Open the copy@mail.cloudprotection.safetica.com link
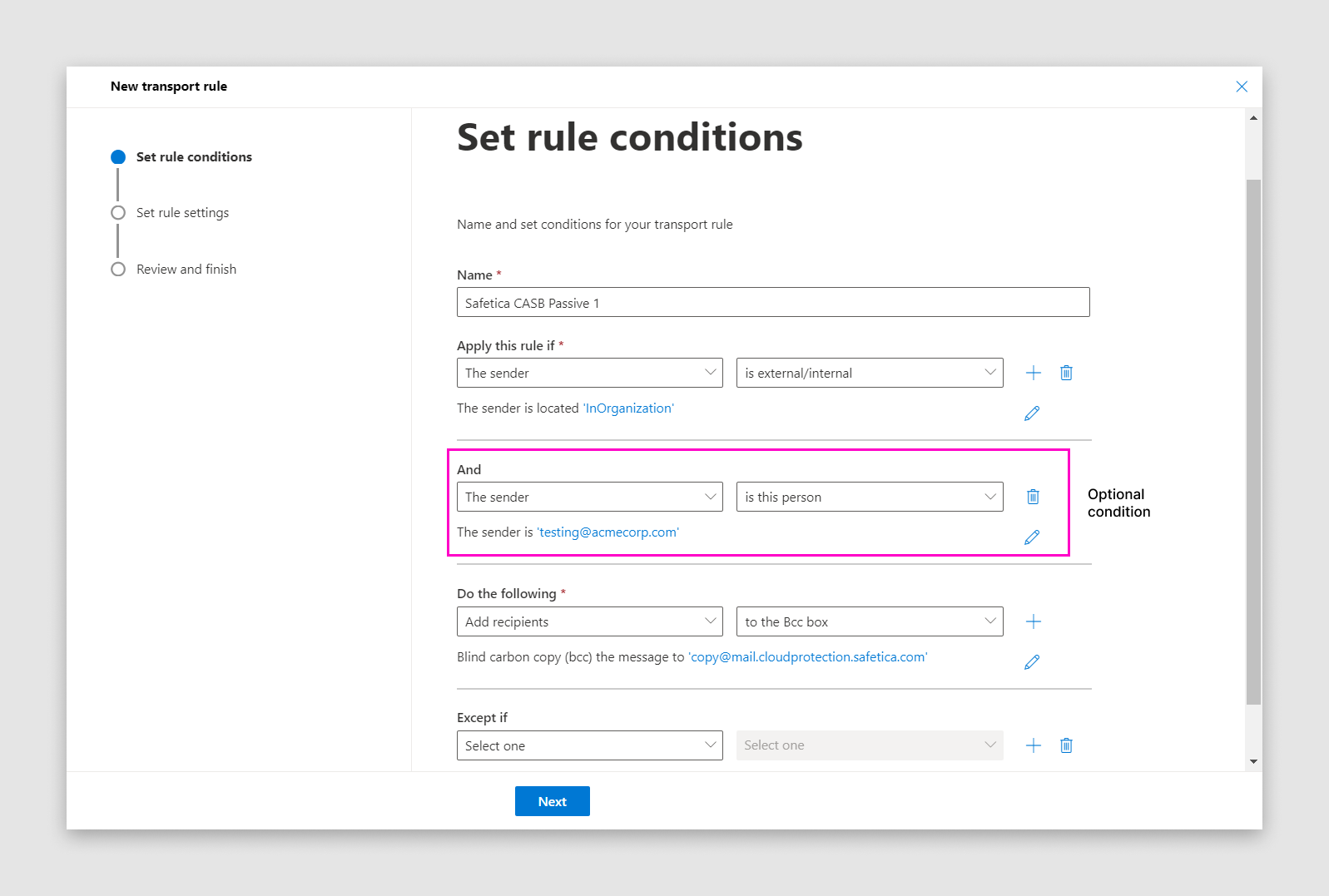 [x=807, y=657]
